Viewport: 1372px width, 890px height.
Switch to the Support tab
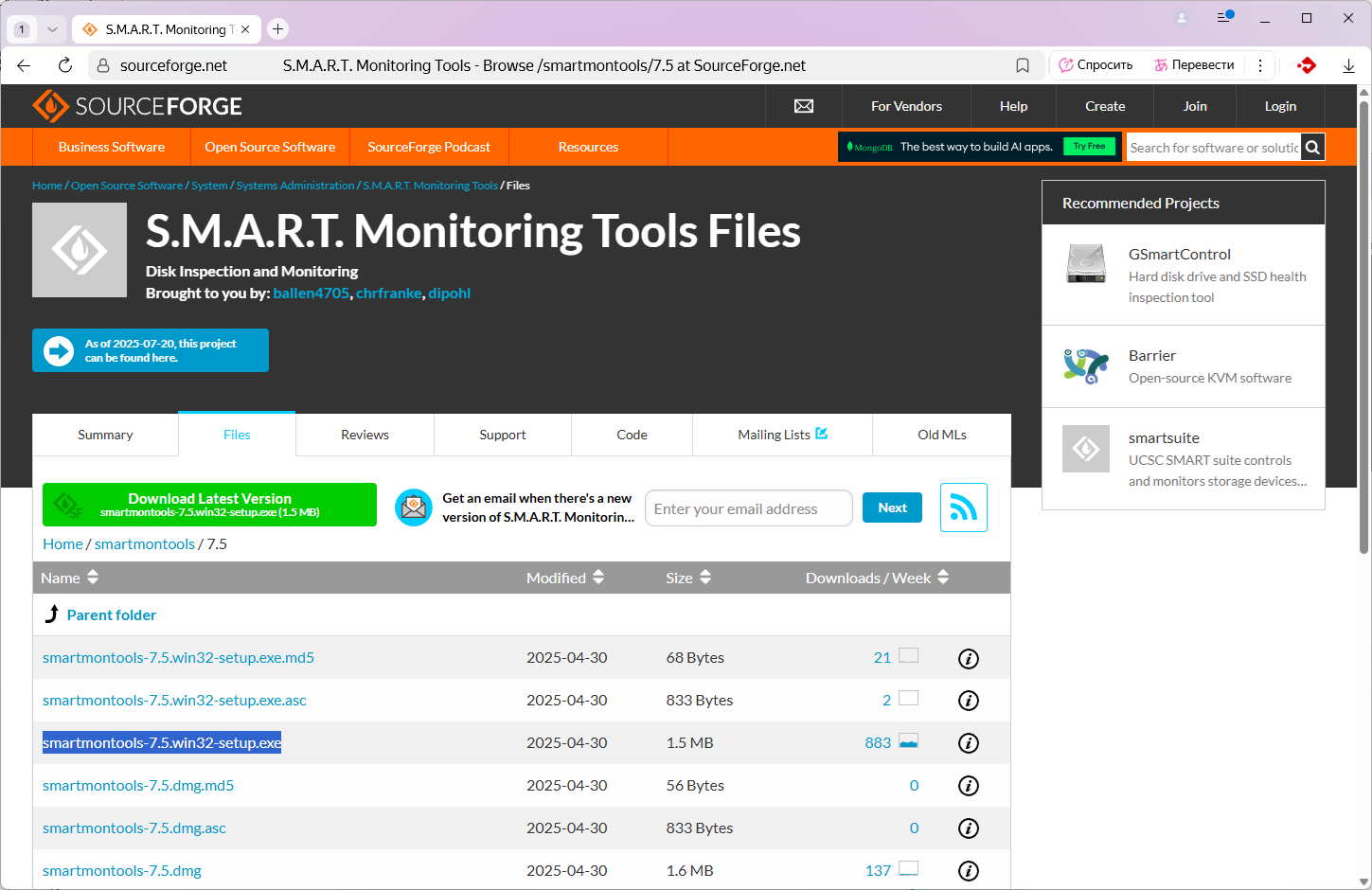click(x=503, y=435)
